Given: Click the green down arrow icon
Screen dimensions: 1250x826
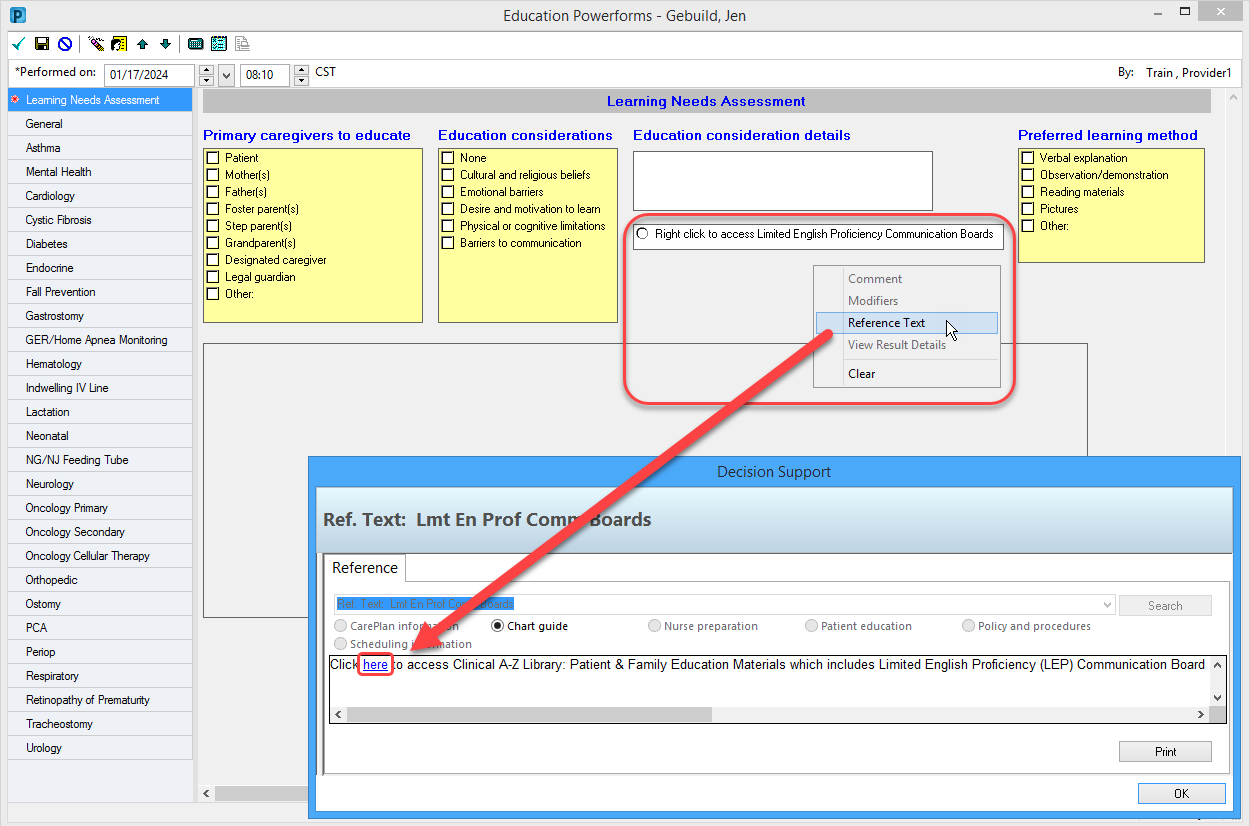Looking at the screenshot, I should click(x=165, y=44).
